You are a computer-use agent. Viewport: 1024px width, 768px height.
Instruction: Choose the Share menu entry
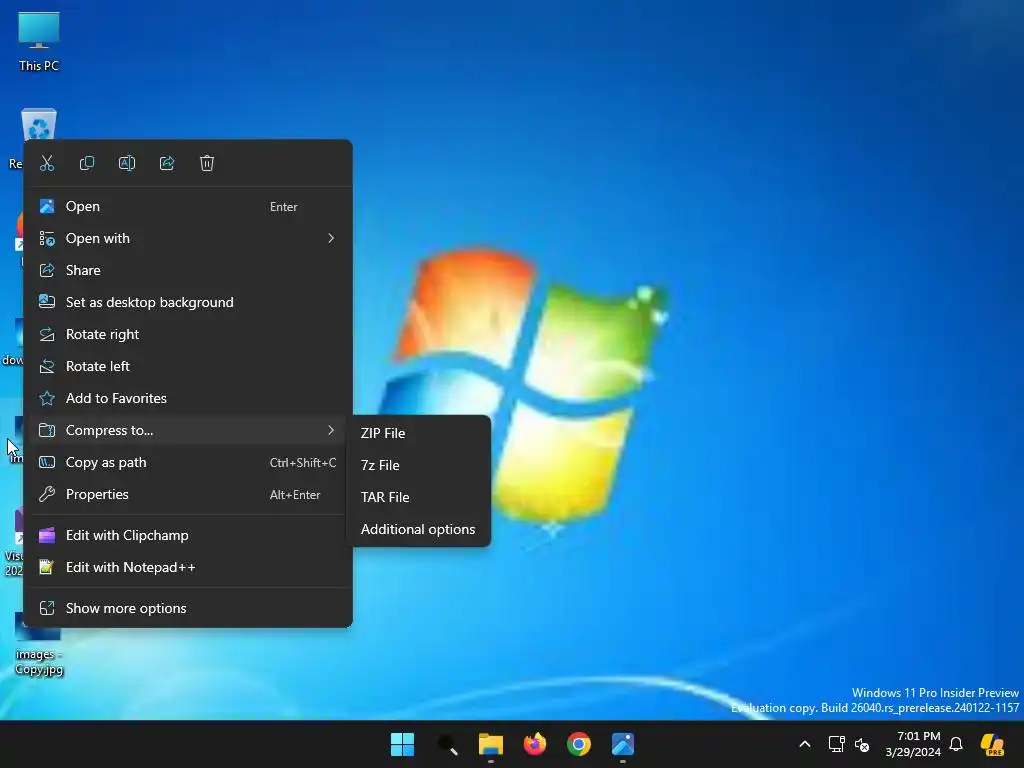click(x=188, y=270)
